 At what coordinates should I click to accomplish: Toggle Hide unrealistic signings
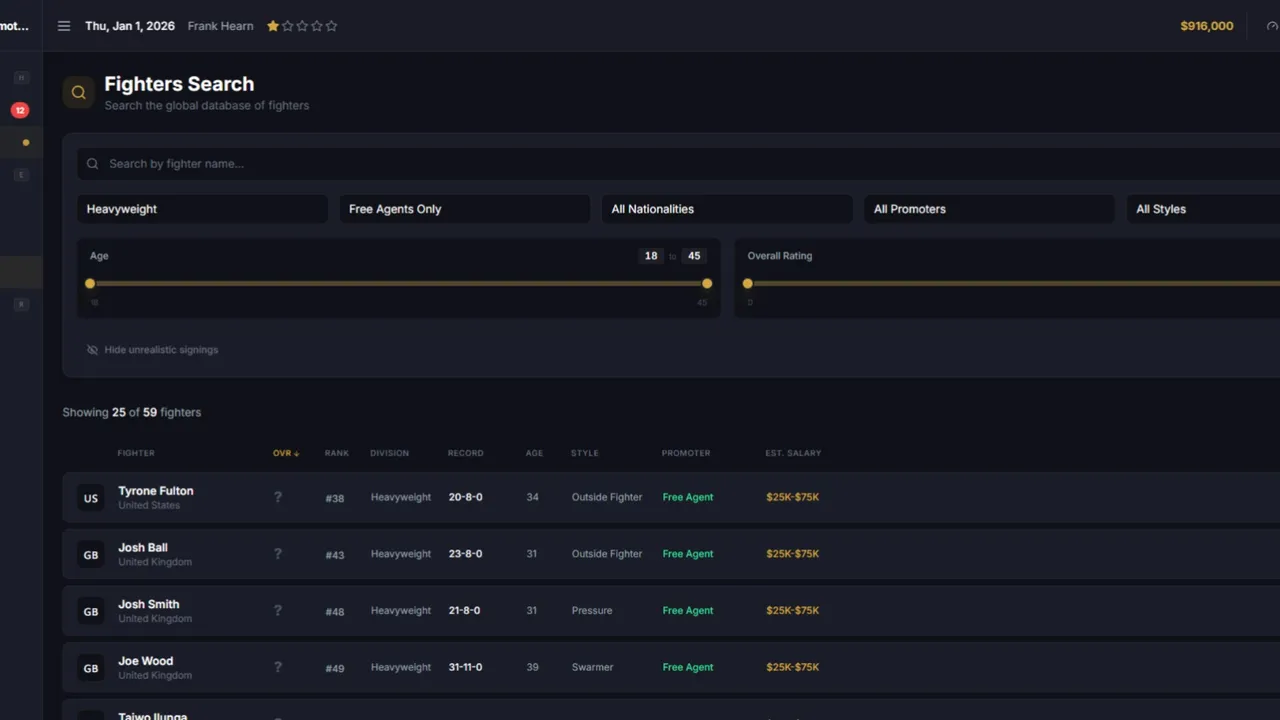click(x=152, y=350)
